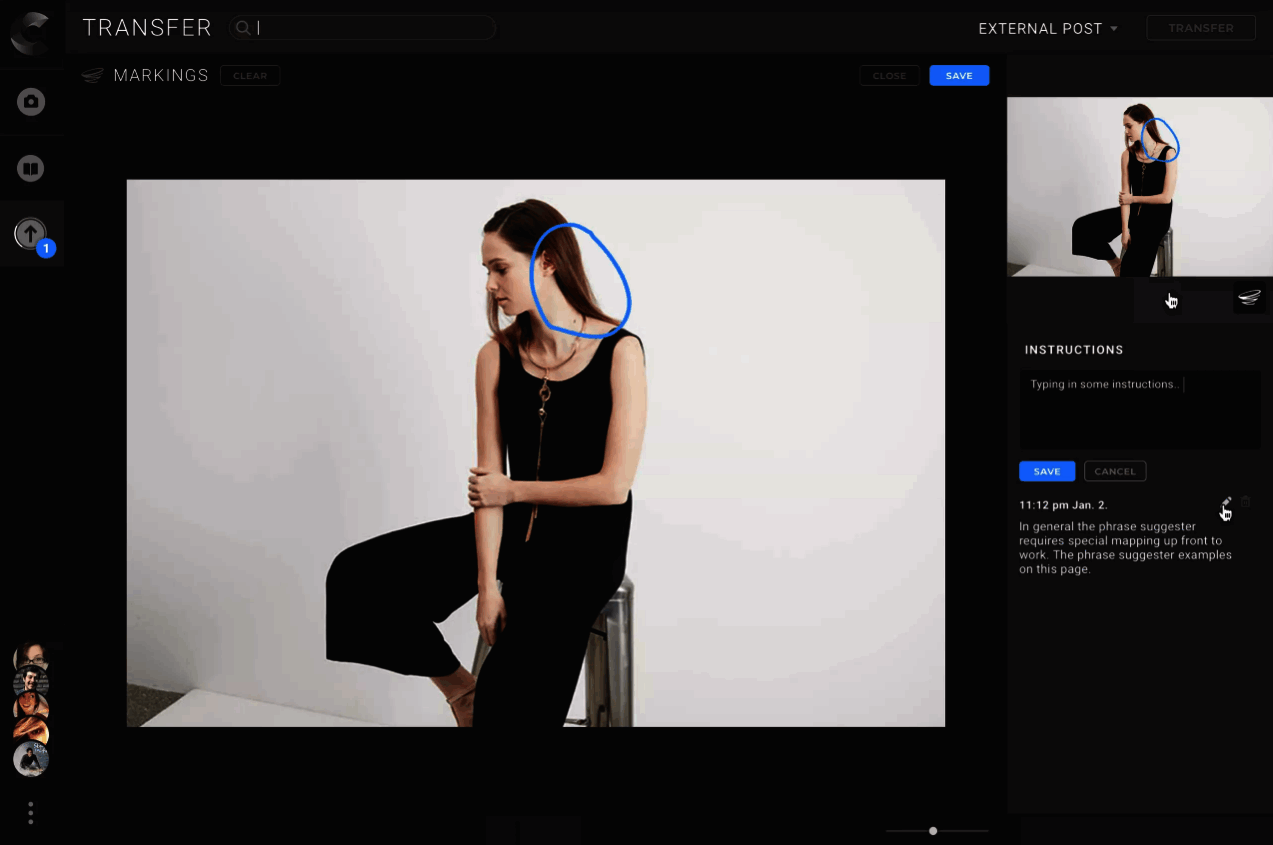
Task: Focus the search field in the header
Action: coord(362,28)
